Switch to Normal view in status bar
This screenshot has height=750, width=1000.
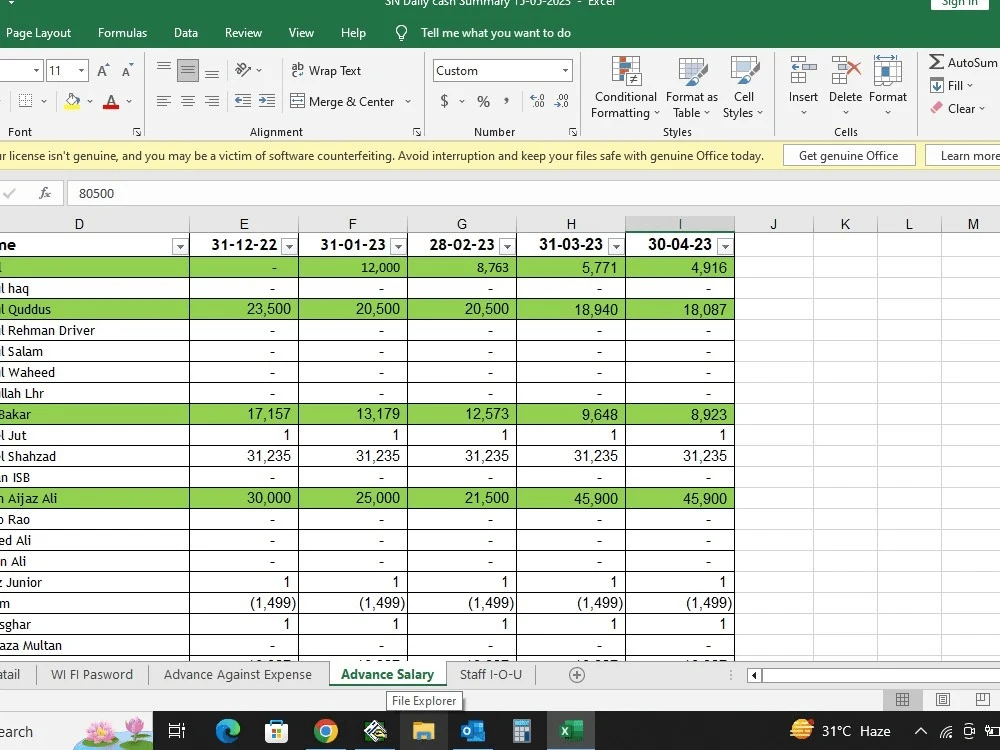[x=902, y=700]
